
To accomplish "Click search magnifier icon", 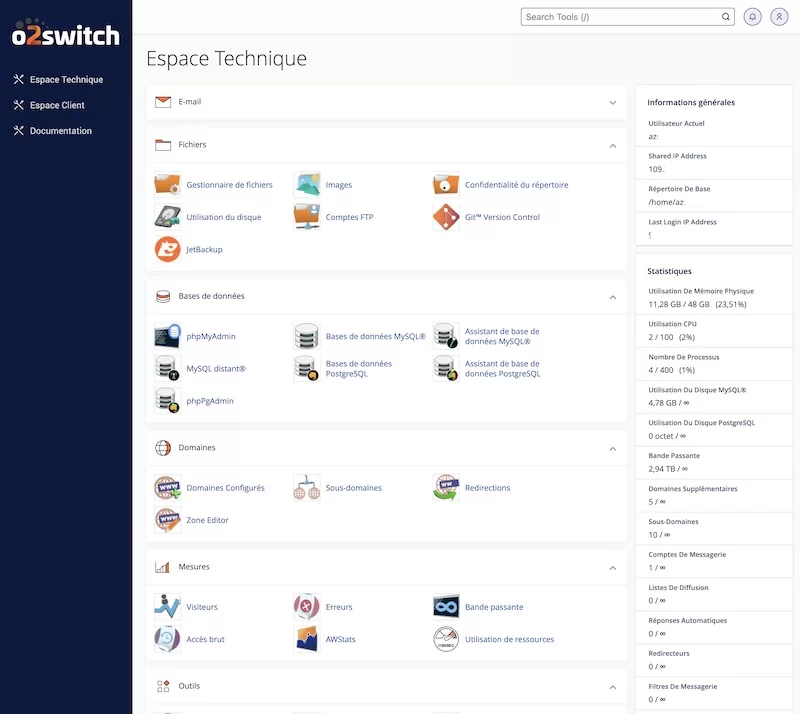I will coord(726,17).
